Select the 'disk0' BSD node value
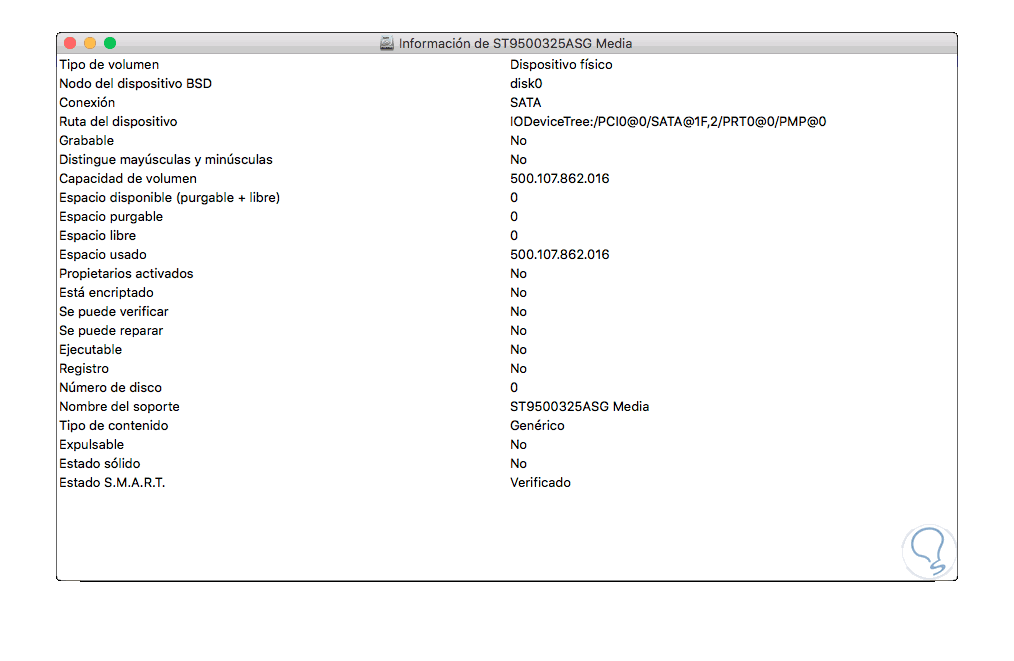The width and height of the screenshot is (1014, 661). 526,83
